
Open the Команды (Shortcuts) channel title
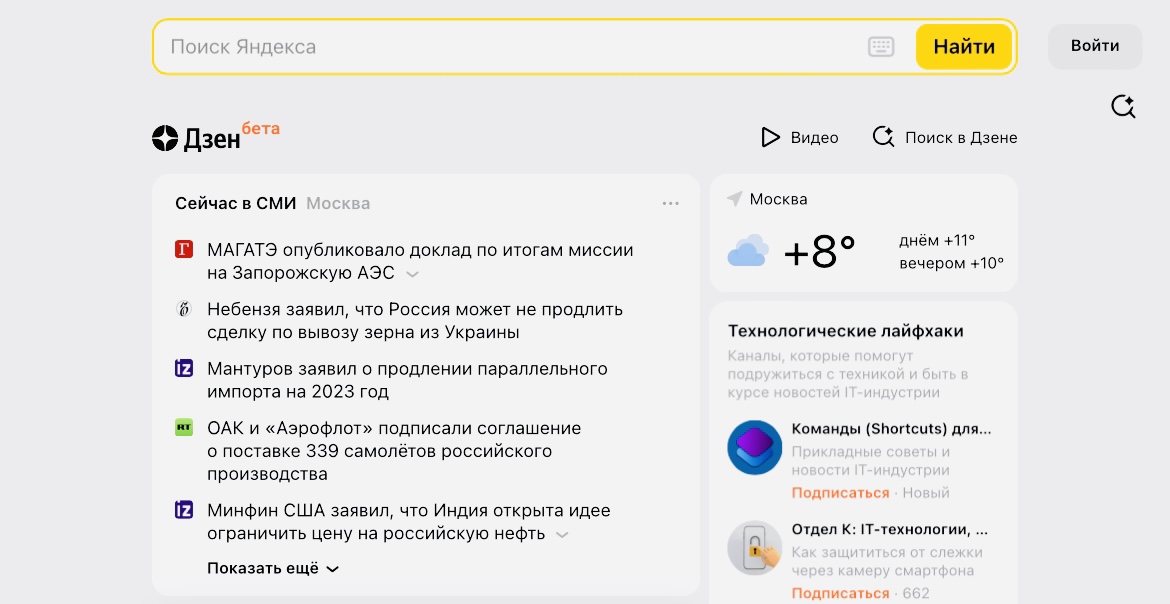tap(892, 429)
